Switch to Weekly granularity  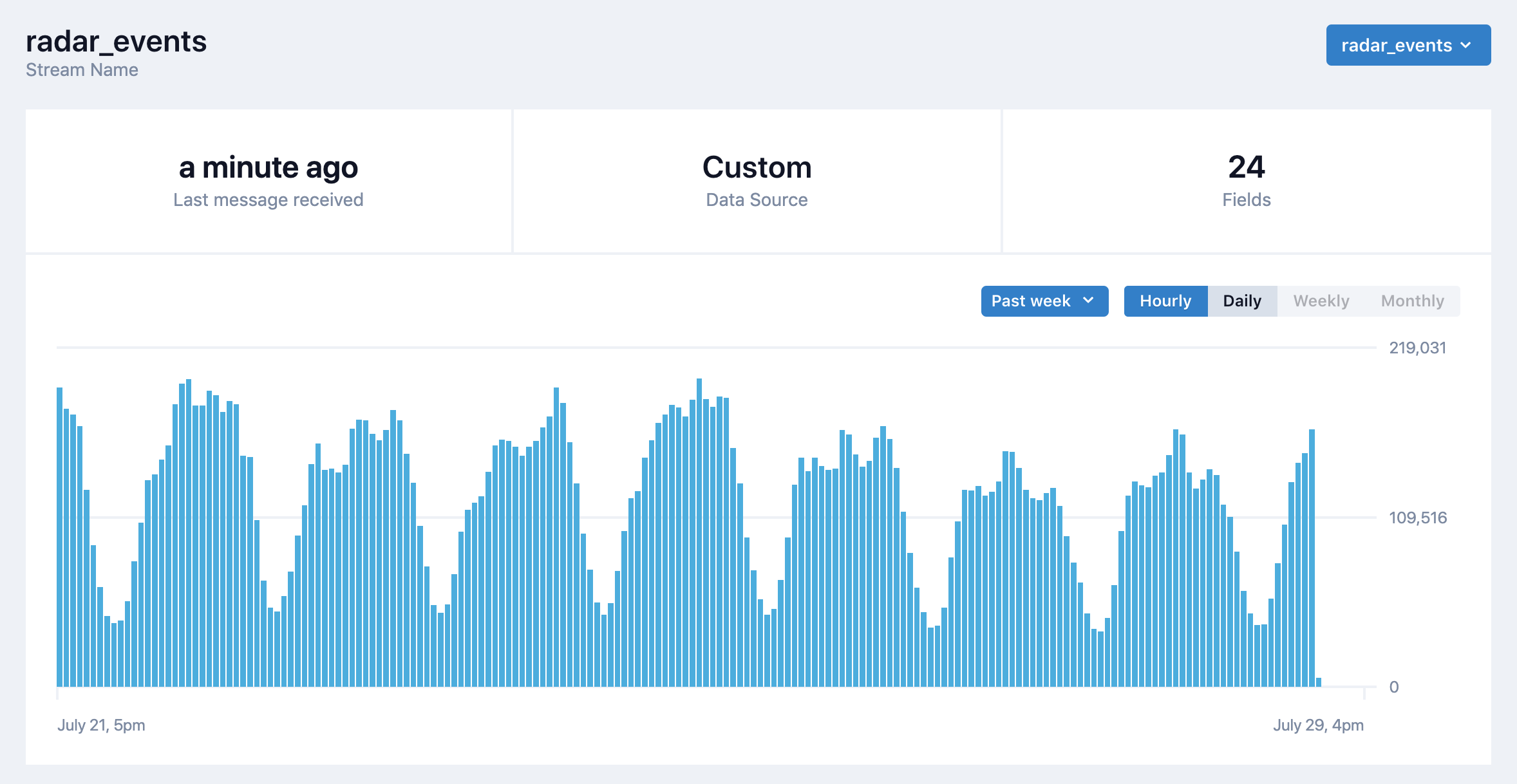(x=1321, y=301)
